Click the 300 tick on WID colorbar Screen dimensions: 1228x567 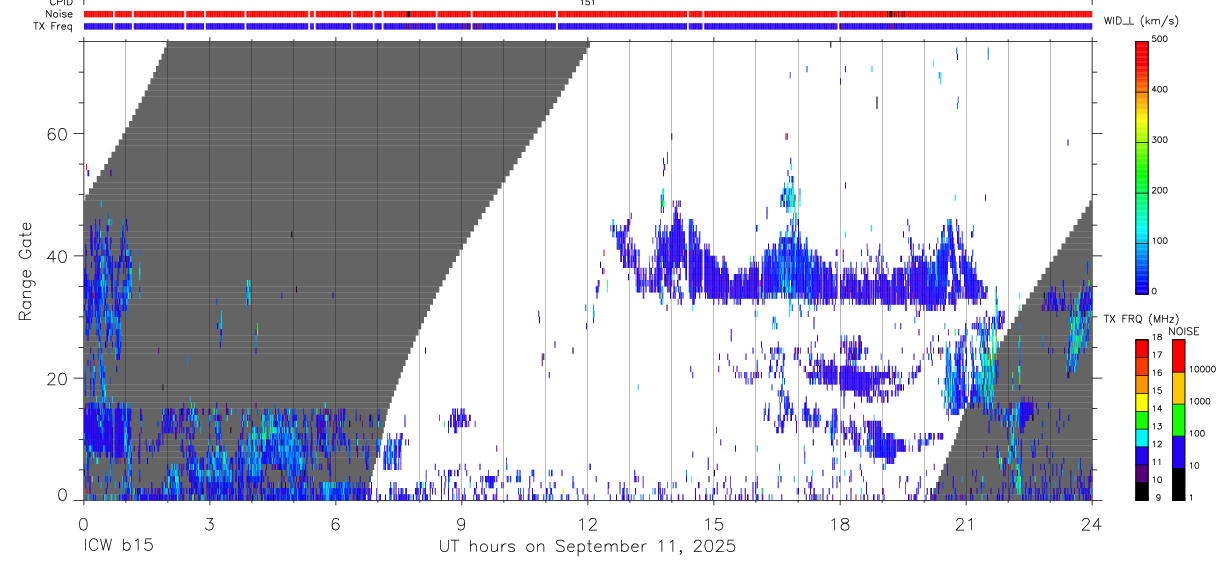click(1161, 140)
